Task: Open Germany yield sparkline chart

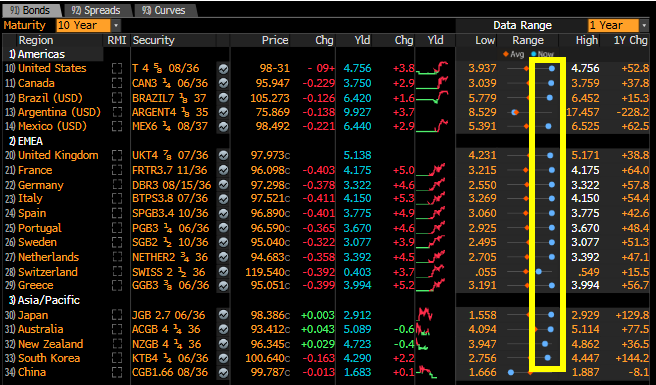Action: point(431,185)
